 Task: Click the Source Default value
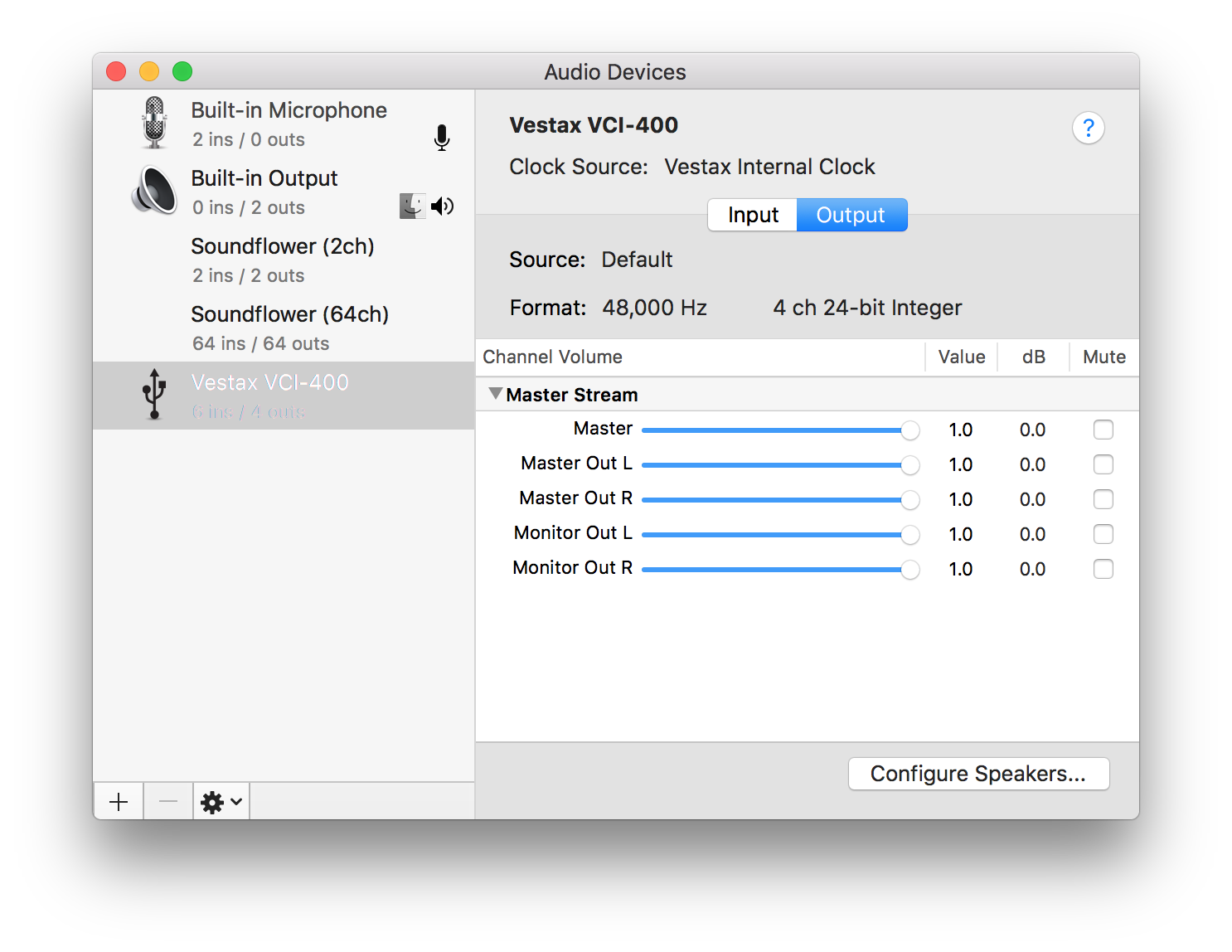point(637,260)
